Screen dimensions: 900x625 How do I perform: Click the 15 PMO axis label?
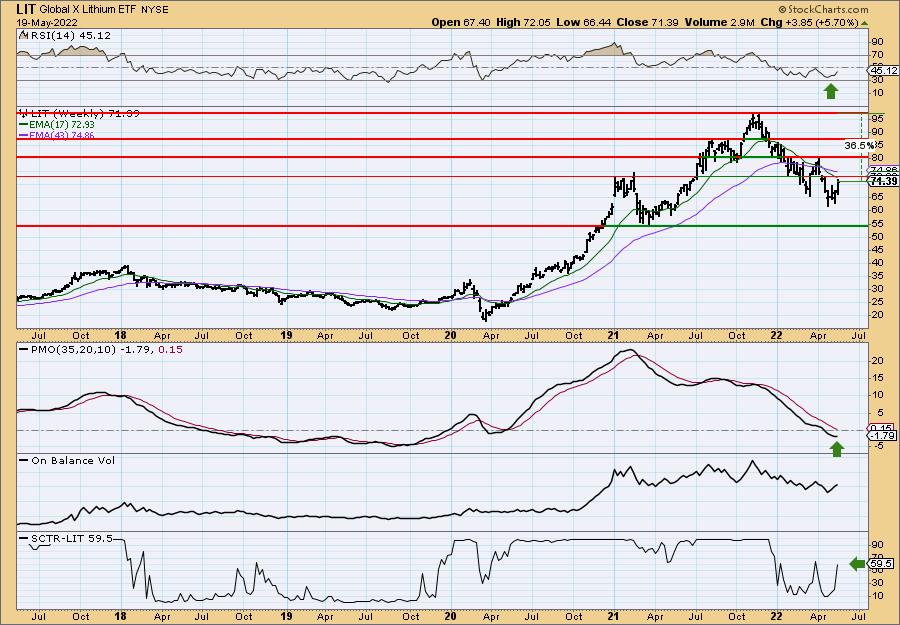(x=877, y=378)
